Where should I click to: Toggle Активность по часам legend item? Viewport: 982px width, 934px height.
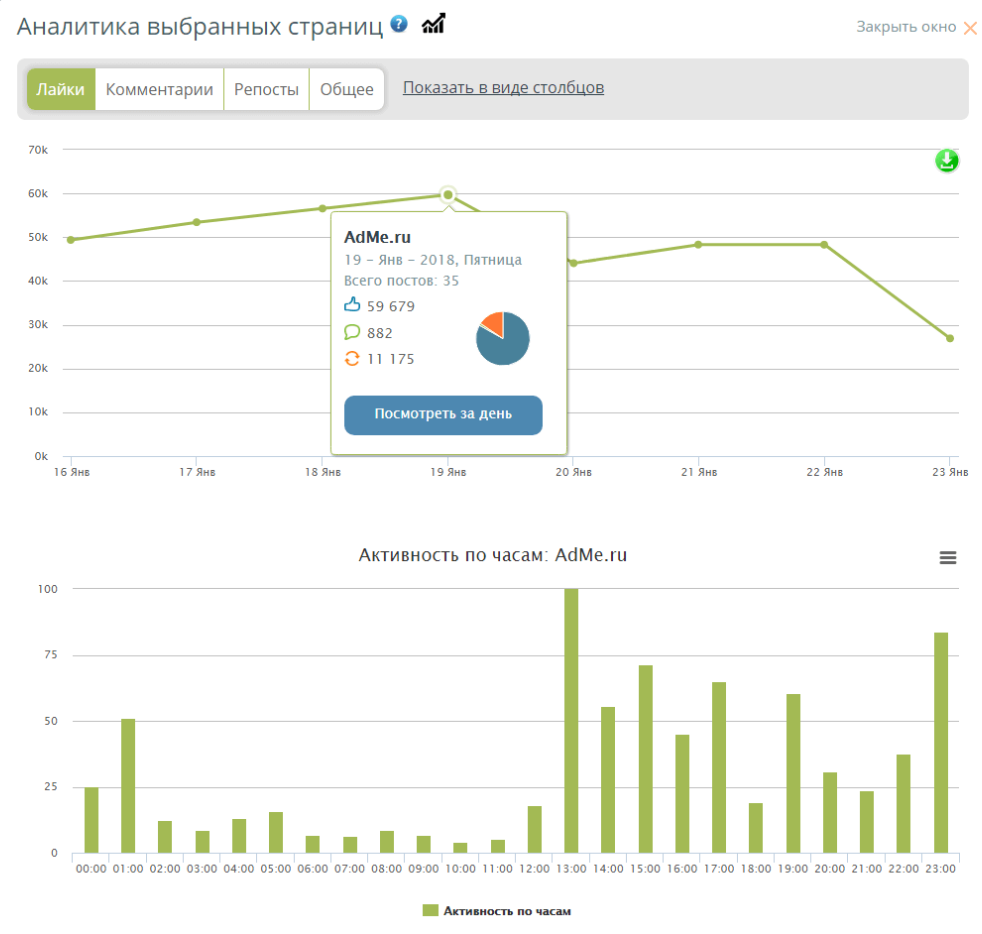[497, 911]
